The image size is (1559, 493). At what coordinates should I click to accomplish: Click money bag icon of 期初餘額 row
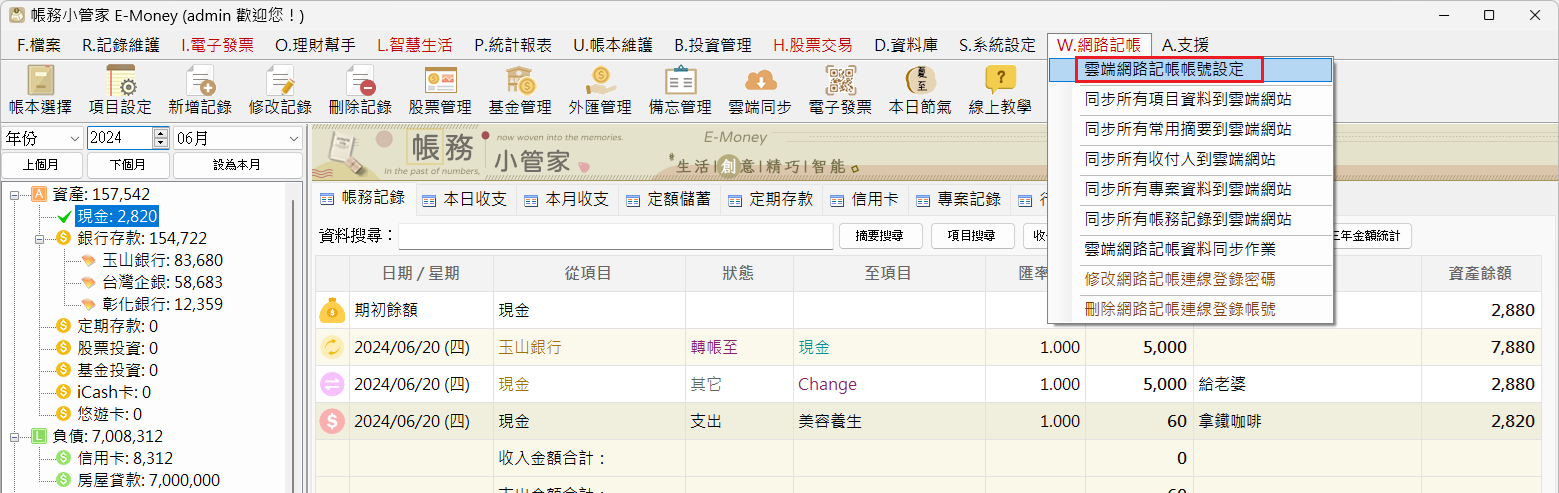click(x=332, y=311)
